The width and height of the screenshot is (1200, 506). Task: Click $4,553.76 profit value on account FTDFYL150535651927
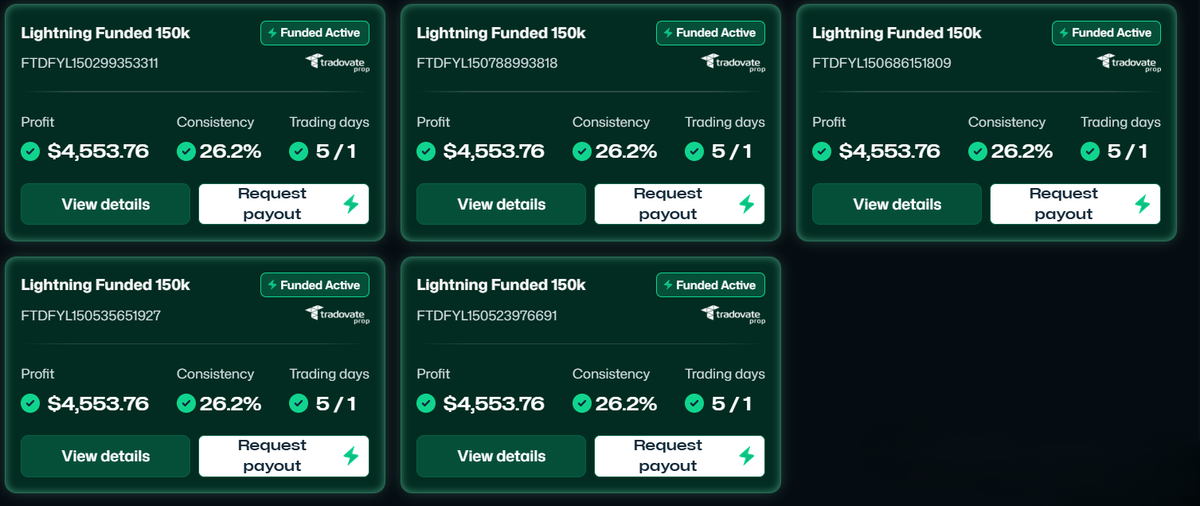tap(98, 404)
